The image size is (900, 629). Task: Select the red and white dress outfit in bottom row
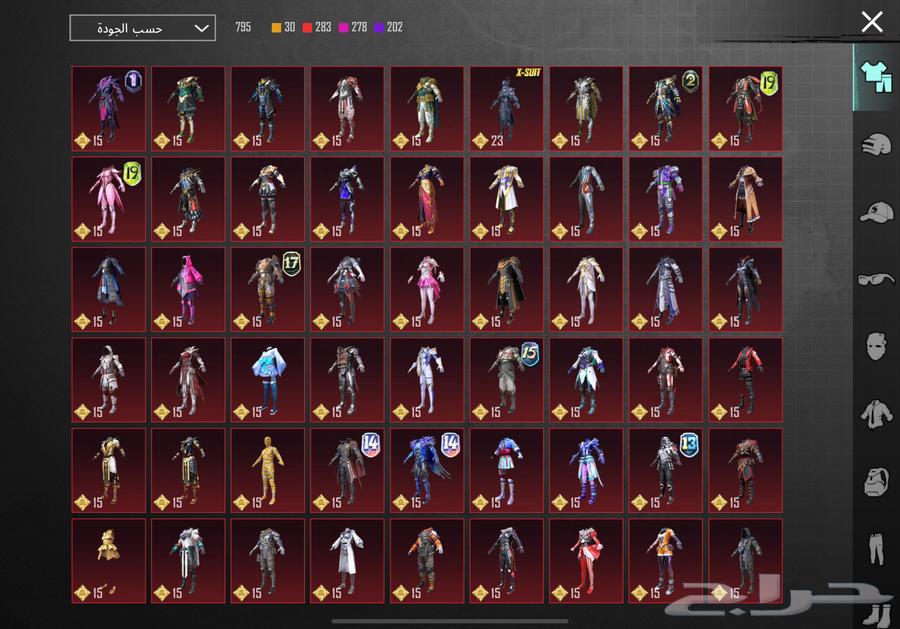(x=586, y=561)
